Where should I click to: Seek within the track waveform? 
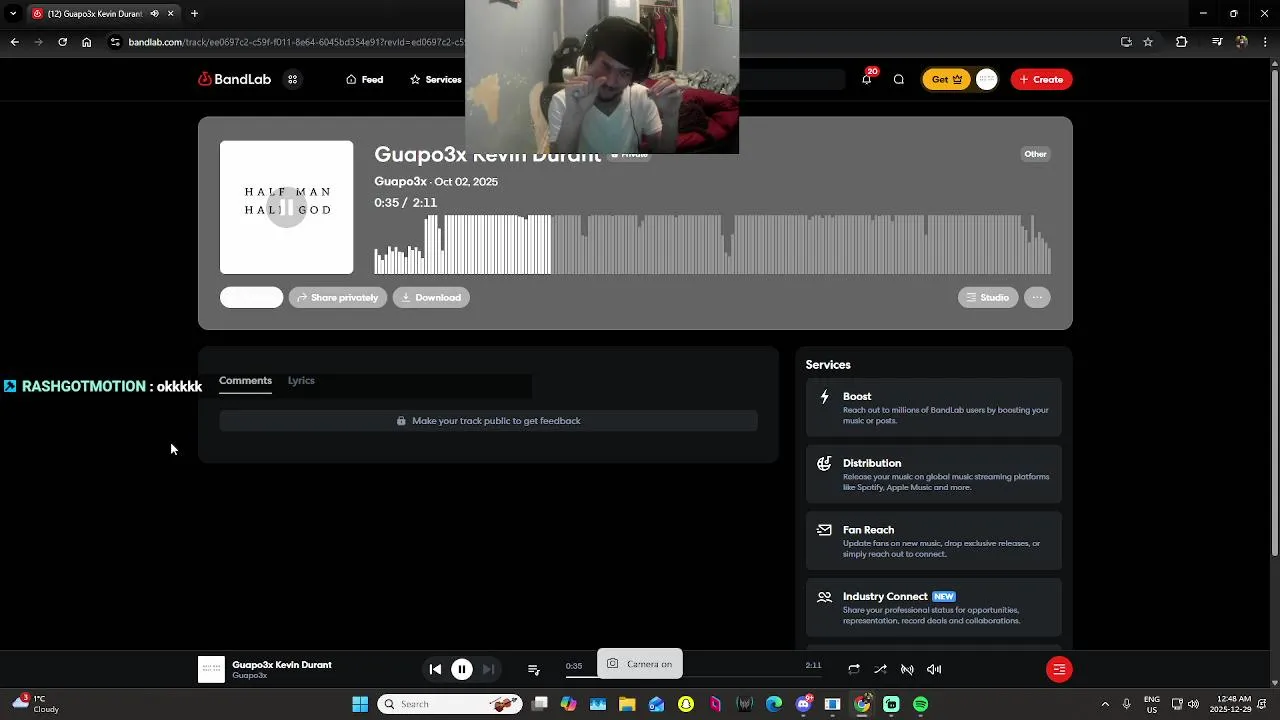(x=712, y=244)
